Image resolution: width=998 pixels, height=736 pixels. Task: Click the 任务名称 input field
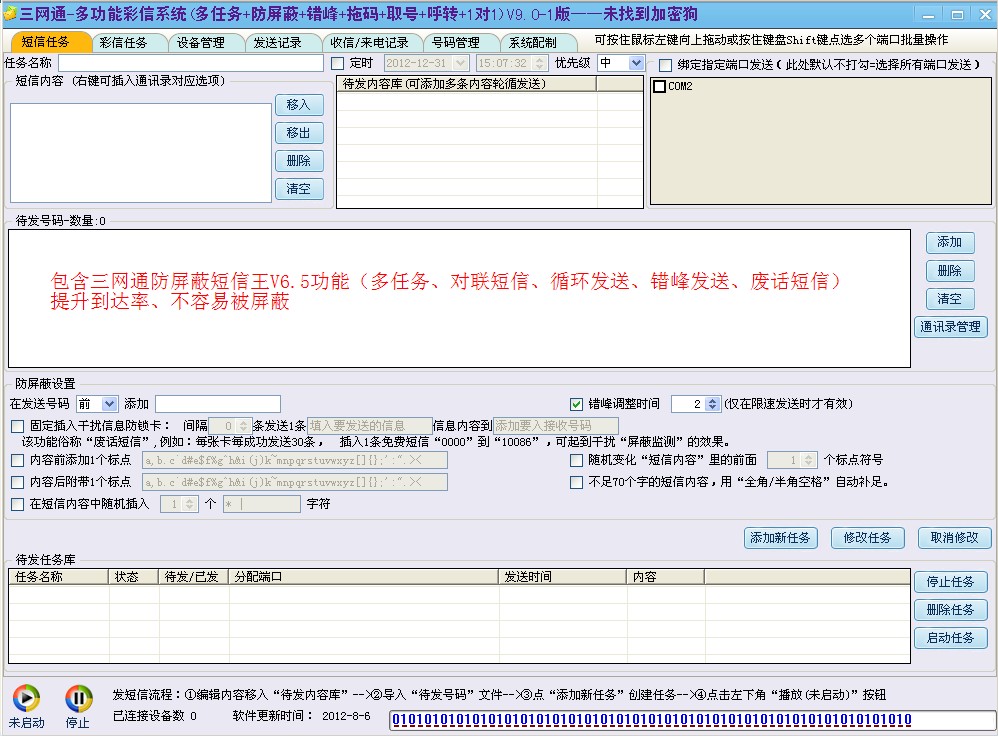191,63
